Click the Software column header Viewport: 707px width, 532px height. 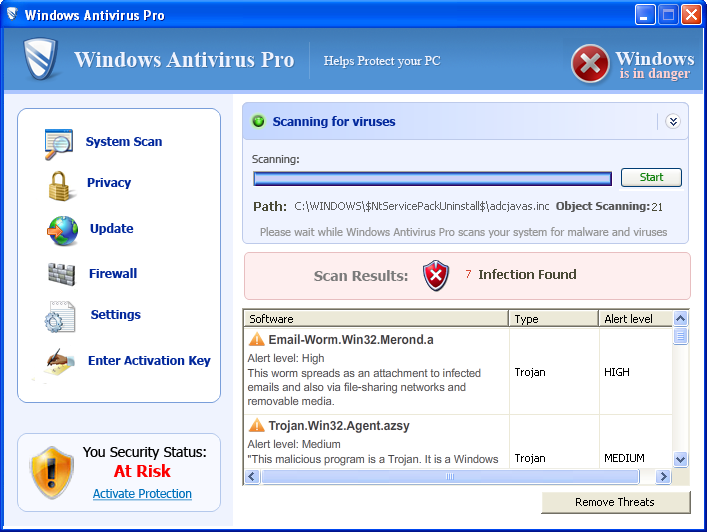[376, 319]
